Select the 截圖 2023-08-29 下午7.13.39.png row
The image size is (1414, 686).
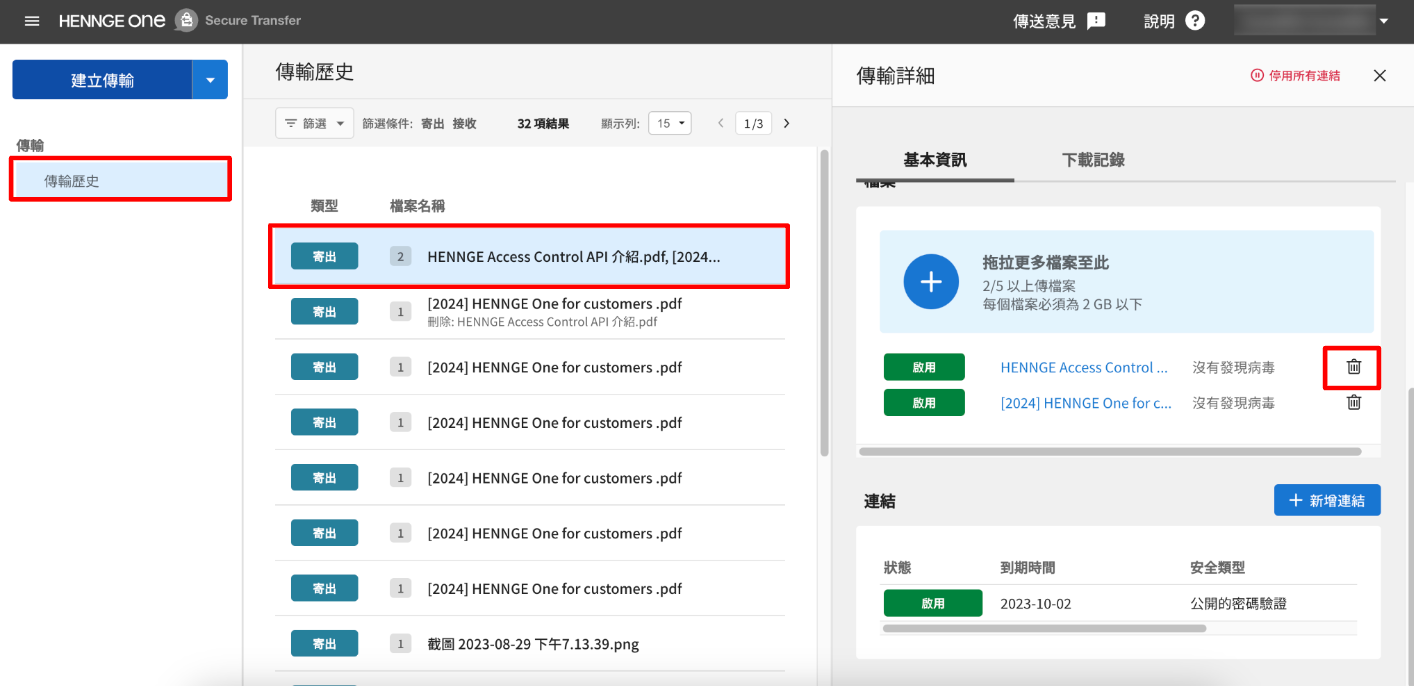point(529,644)
